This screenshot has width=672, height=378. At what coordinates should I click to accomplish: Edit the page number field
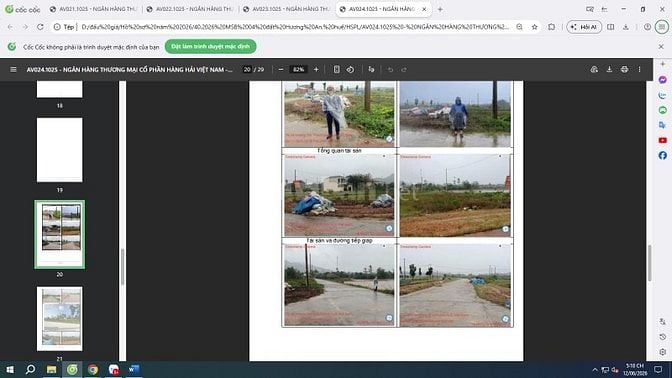tap(247, 69)
